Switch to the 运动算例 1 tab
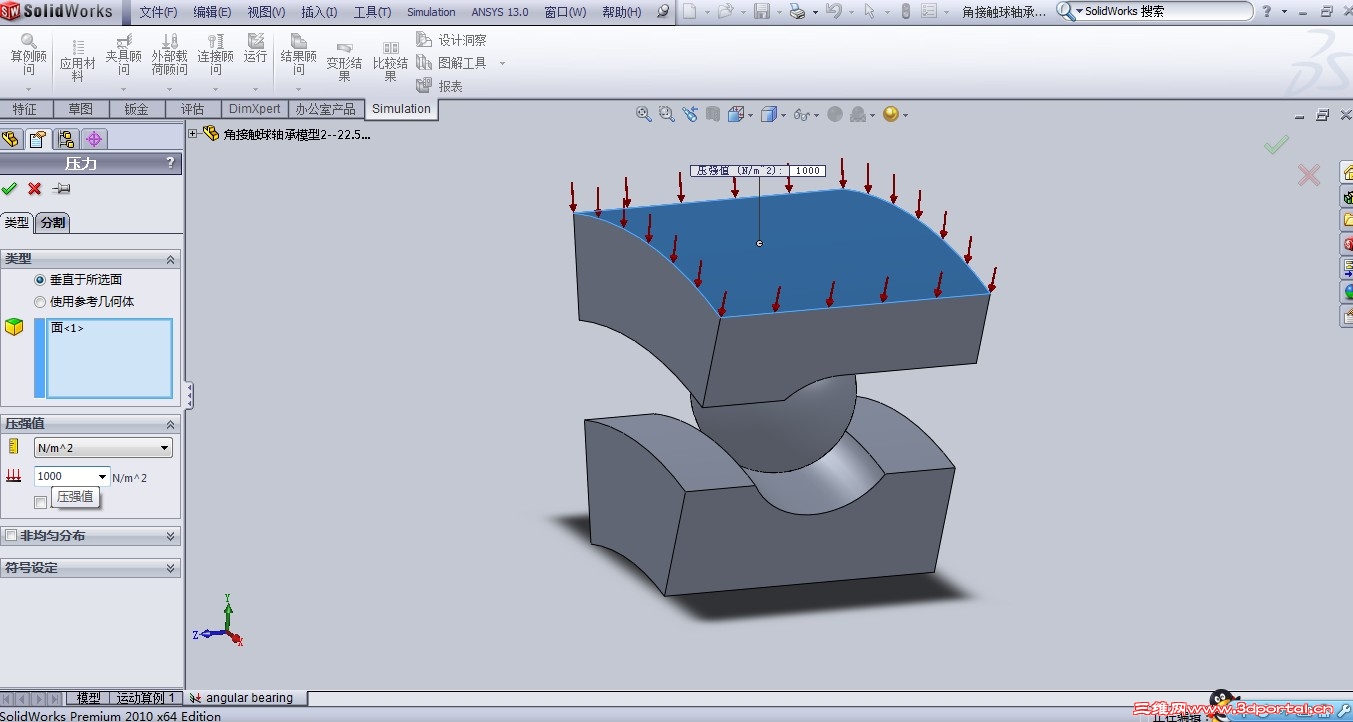1353x722 pixels. [x=146, y=698]
